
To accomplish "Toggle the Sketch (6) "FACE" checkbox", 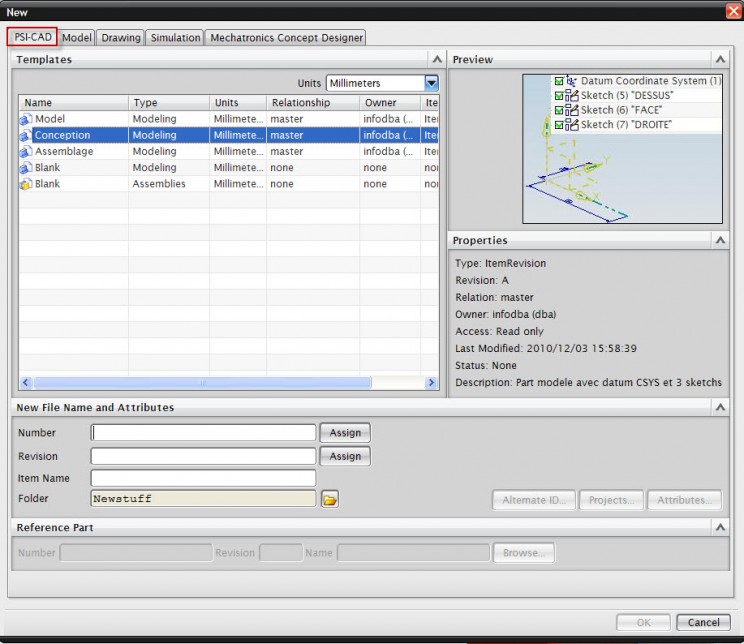I will coord(559,110).
